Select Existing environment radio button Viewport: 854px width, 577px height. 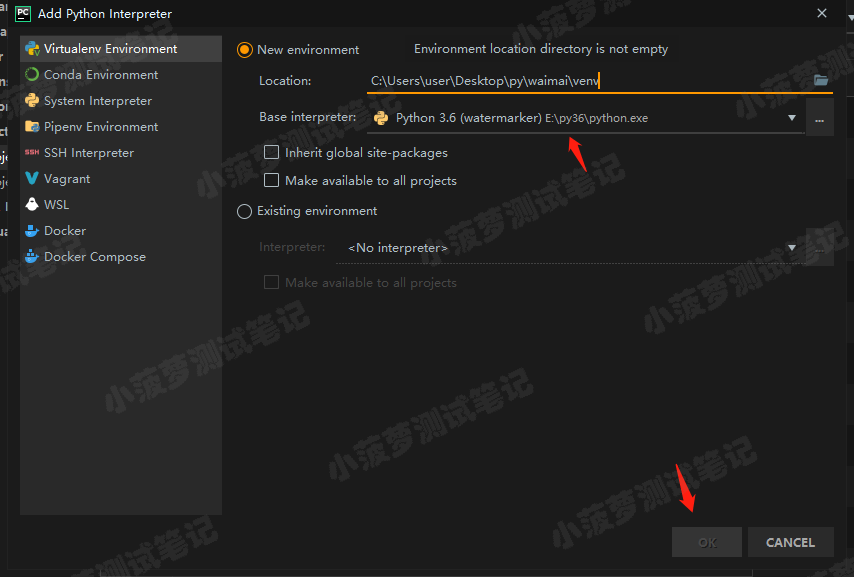click(245, 211)
